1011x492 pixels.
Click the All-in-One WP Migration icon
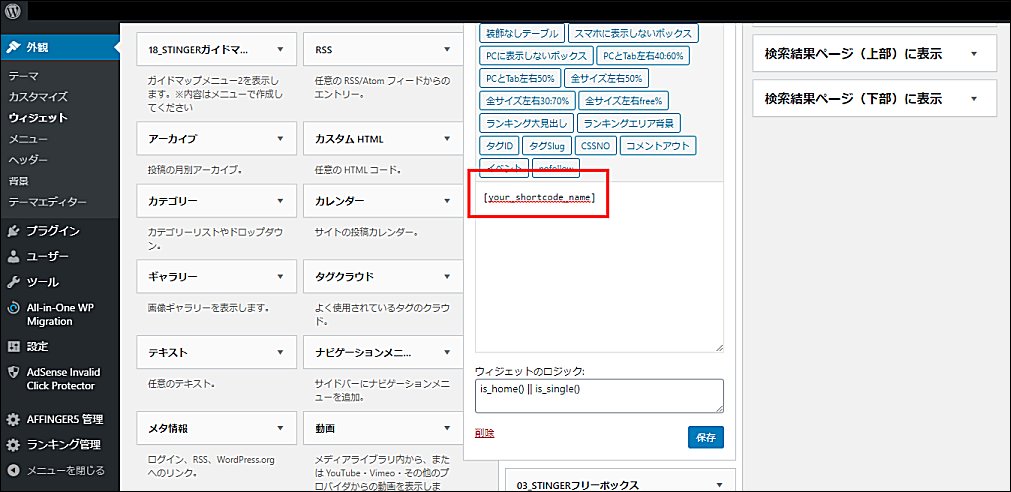pos(14,308)
